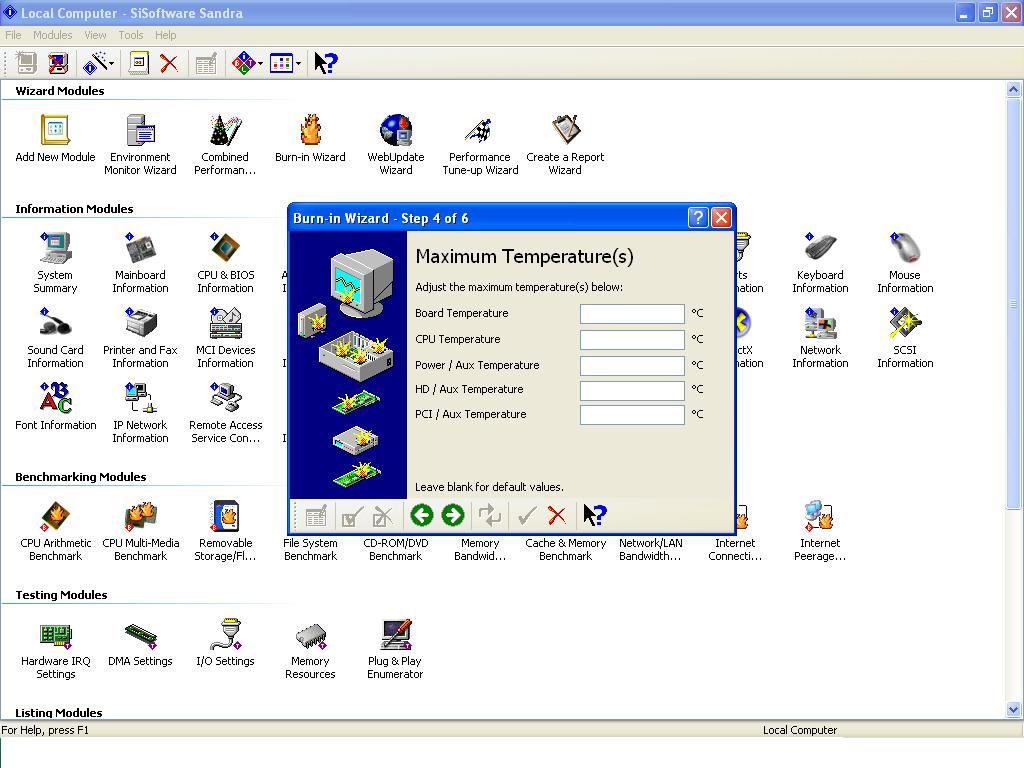The image size is (1024, 768).
Task: Select Removable Storage/Flash benchmark icon
Action: (x=225, y=530)
